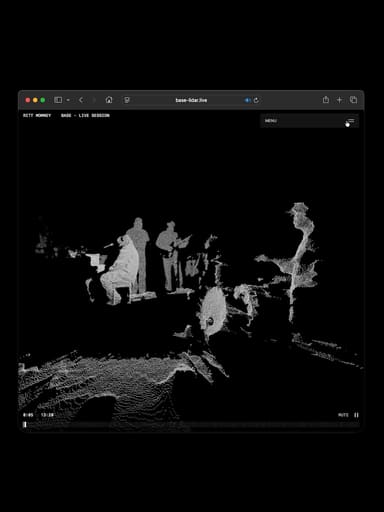The height and width of the screenshot is (512, 384).
Task: Click the artist name text at page top-left
Action: (37, 115)
